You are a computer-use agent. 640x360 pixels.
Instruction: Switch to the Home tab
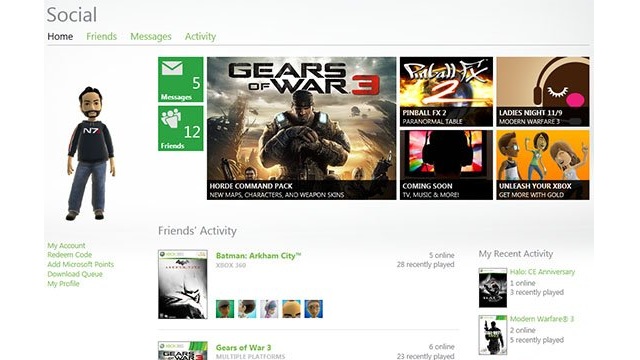60,36
